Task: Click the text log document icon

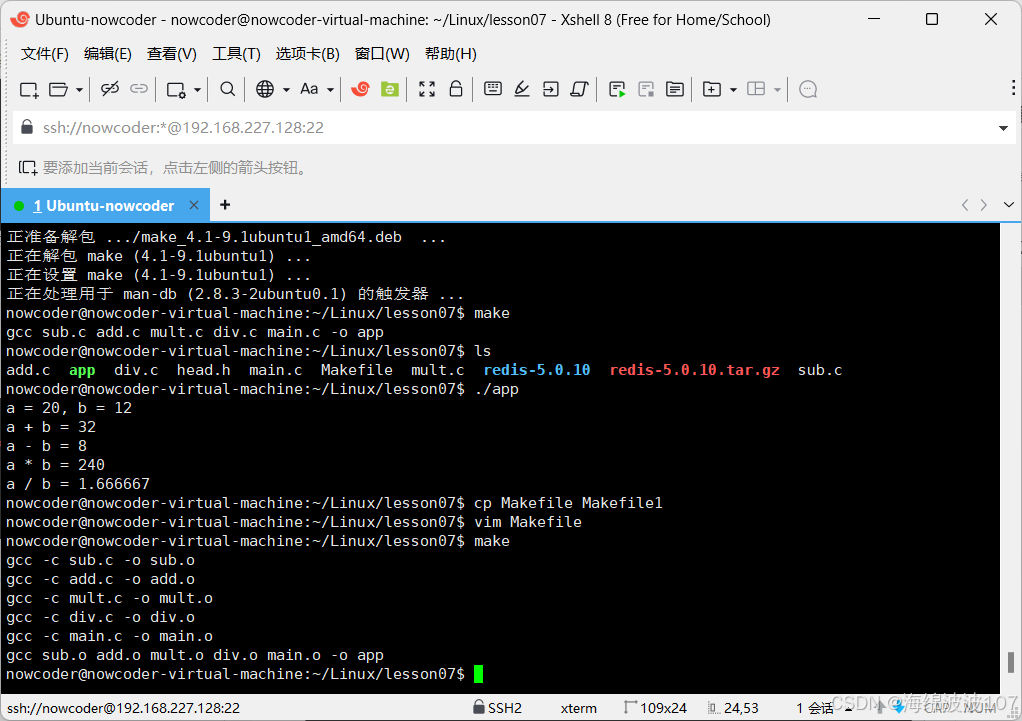Action: coord(675,89)
